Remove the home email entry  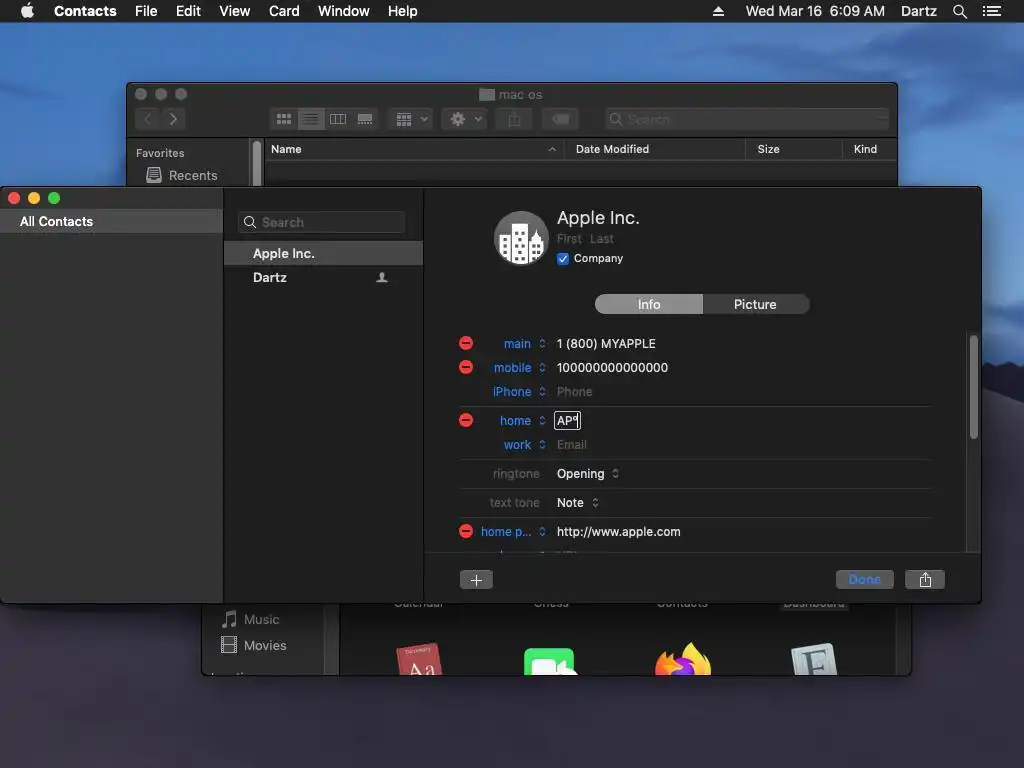coord(466,420)
